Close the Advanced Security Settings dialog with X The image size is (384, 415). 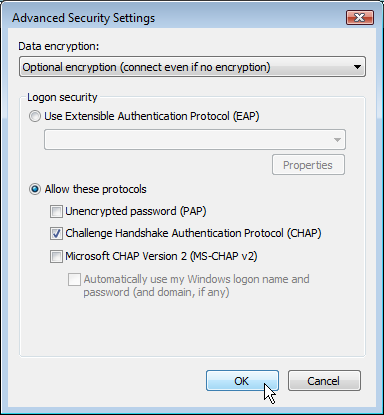click(360, 17)
